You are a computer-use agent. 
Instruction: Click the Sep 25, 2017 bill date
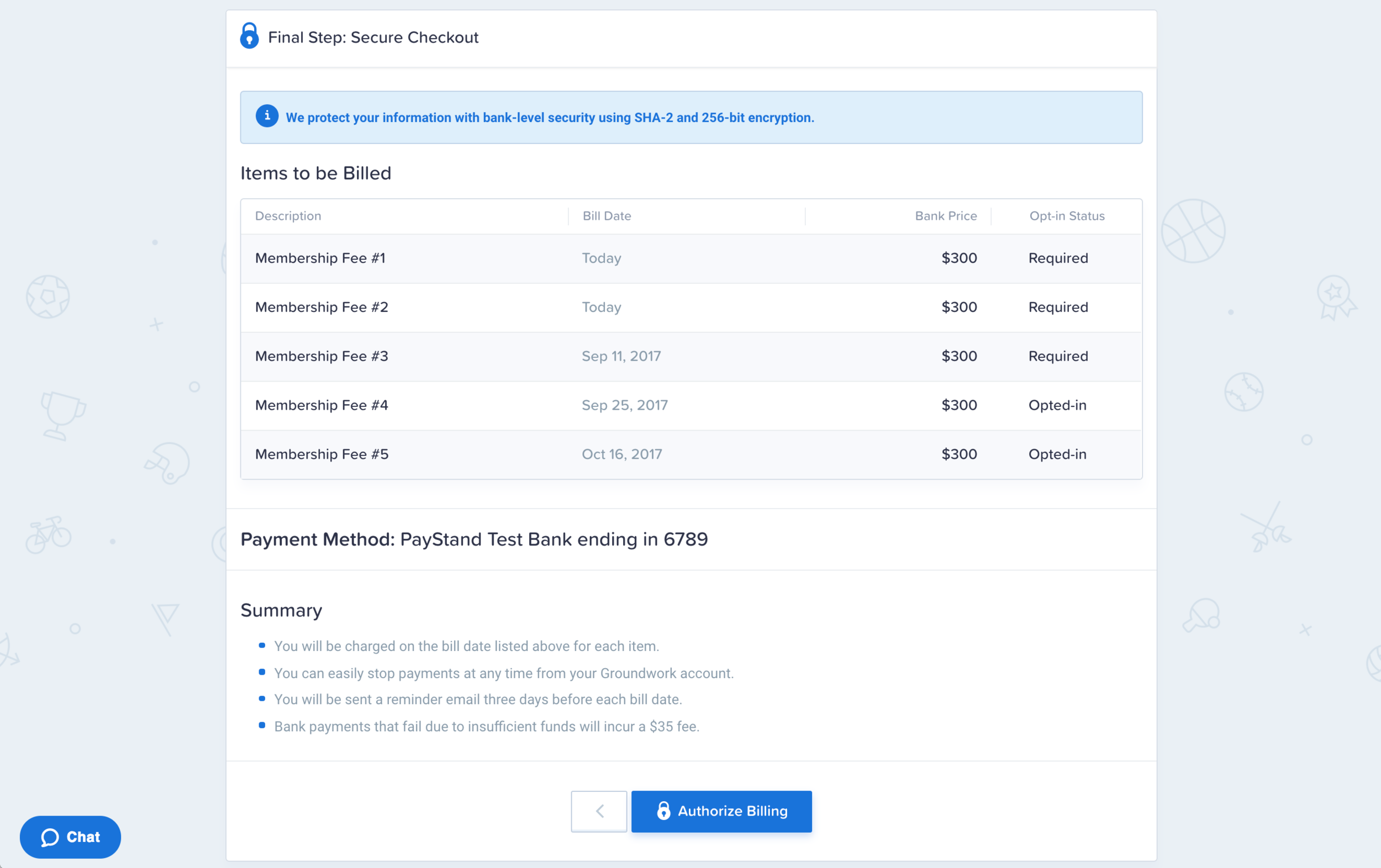pos(625,405)
